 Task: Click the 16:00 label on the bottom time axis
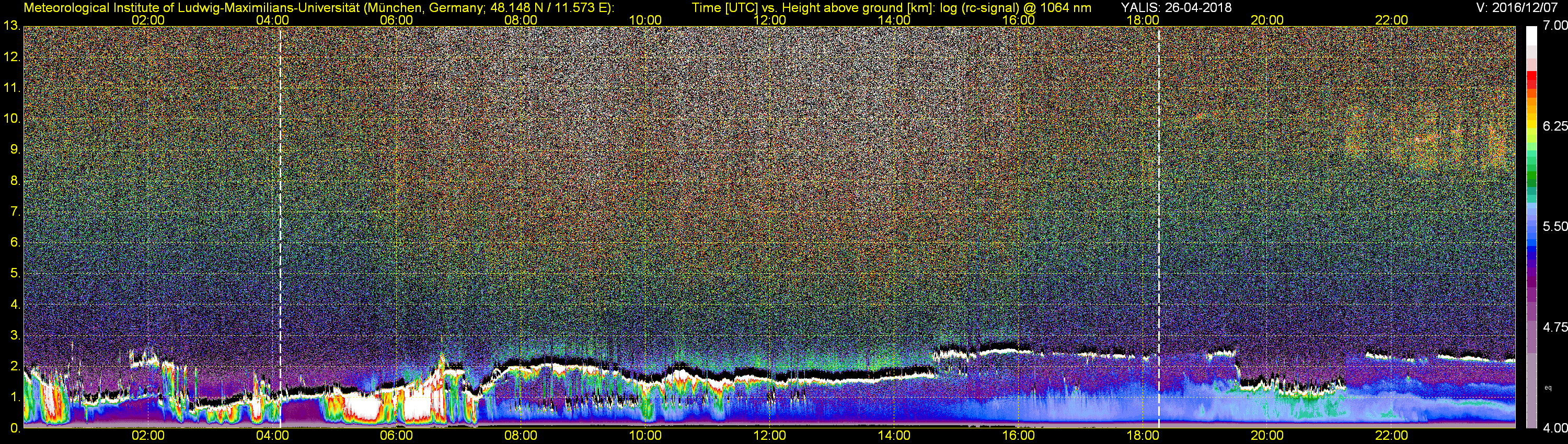point(1018,436)
